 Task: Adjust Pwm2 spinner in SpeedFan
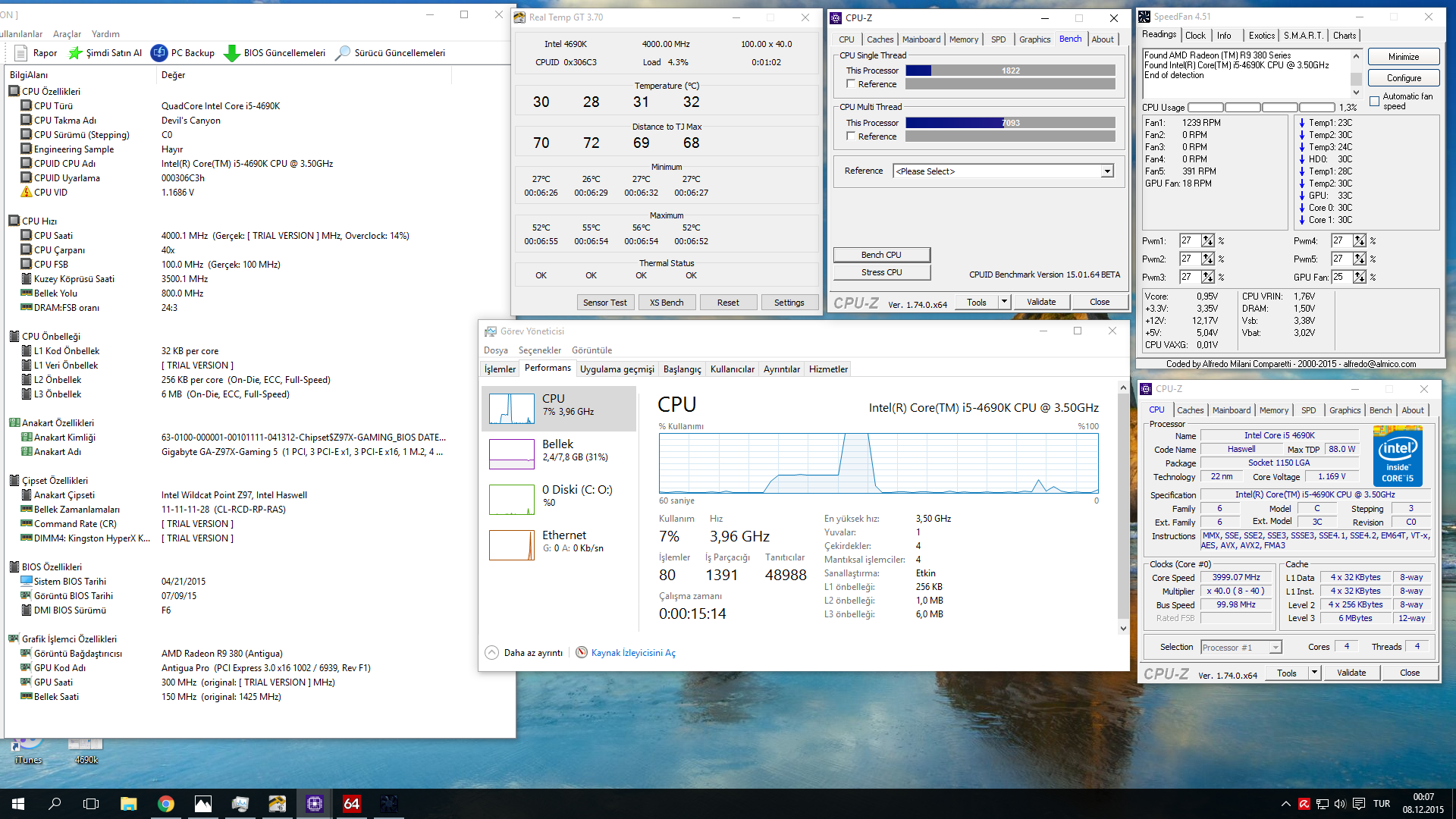(1207, 259)
